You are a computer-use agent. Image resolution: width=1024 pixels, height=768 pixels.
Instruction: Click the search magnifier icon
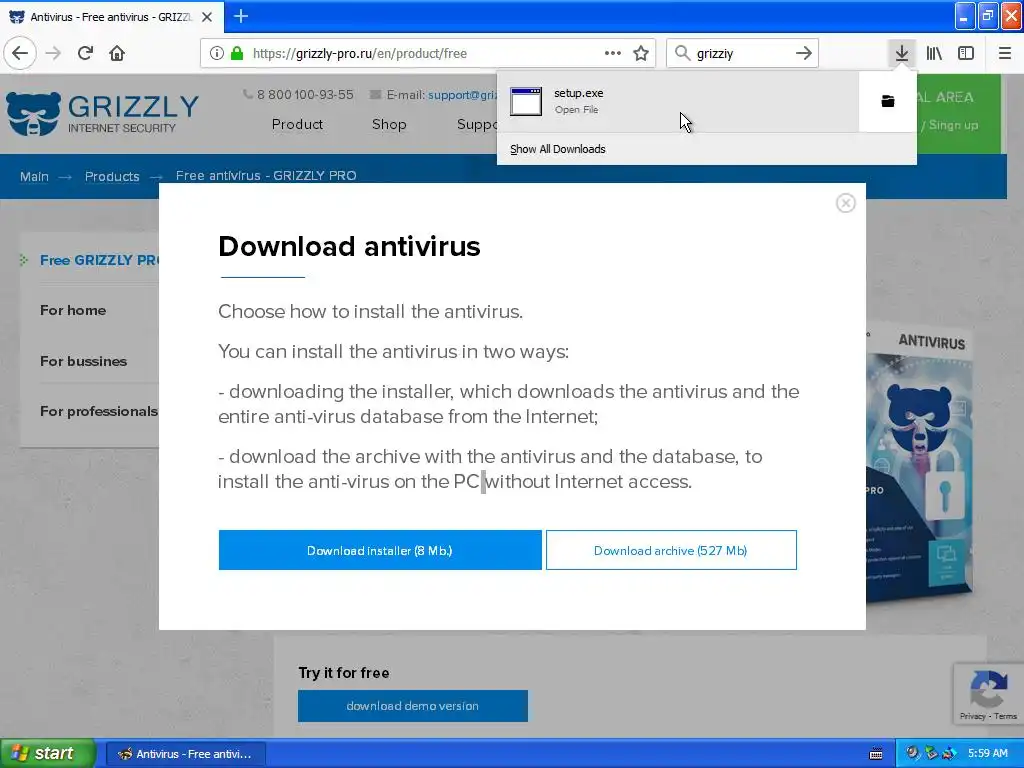click(682, 53)
